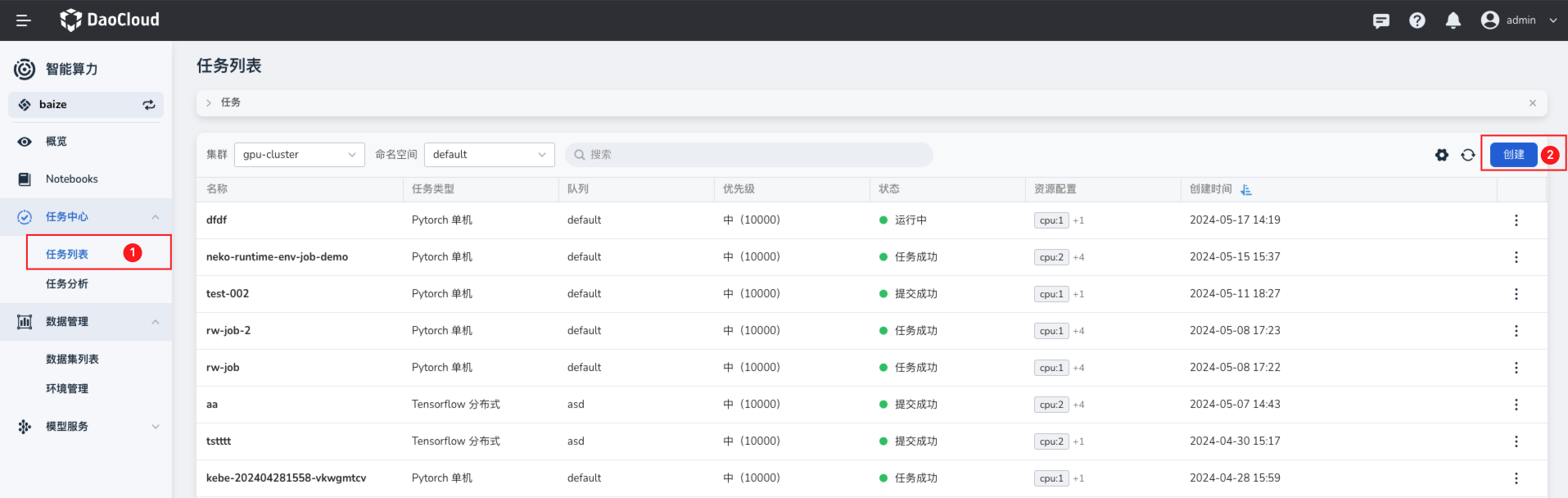Toggle sort order on creation time column
This screenshot has height=498, width=1568.
(1246, 189)
